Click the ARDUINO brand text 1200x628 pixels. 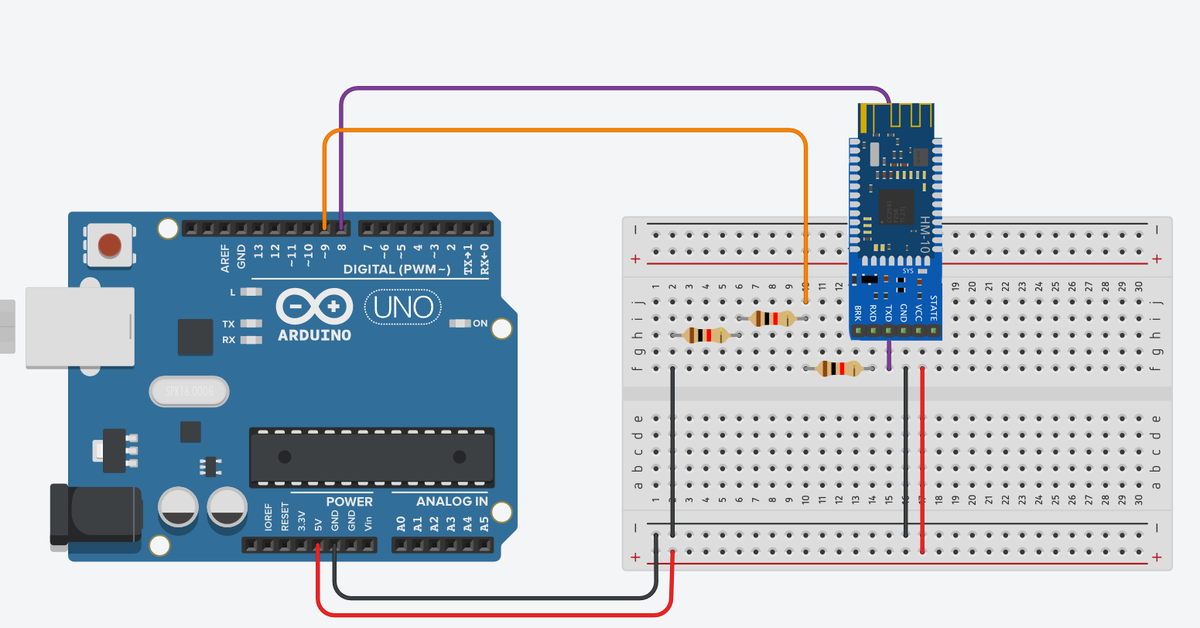tap(315, 335)
